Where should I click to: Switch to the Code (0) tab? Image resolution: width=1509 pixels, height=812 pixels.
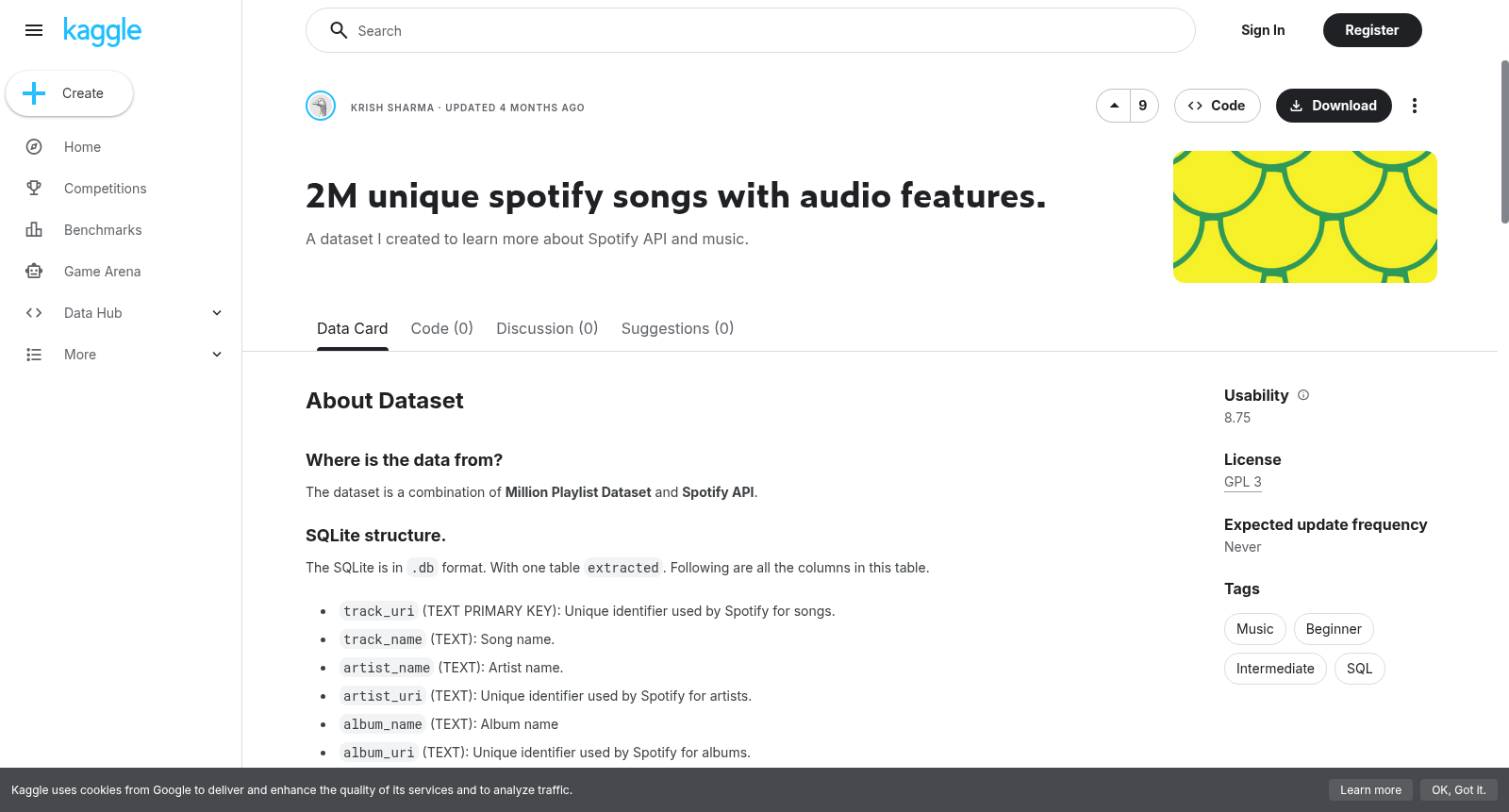(x=441, y=328)
